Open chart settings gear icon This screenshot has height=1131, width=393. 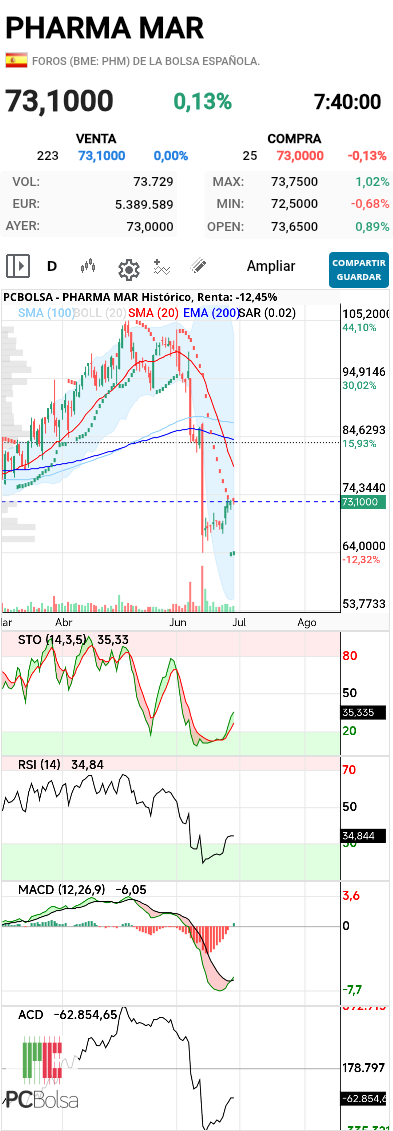pos(128,270)
